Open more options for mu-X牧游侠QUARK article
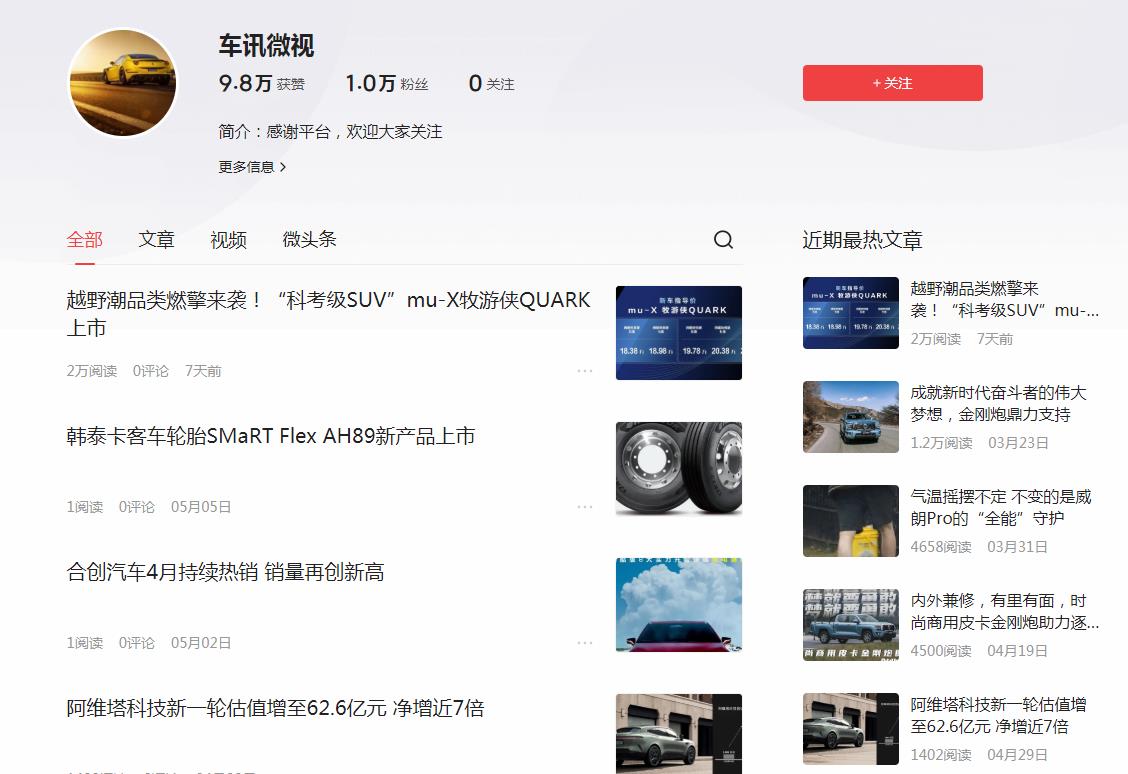Screen dimensions: 1128x774 click(x=585, y=370)
